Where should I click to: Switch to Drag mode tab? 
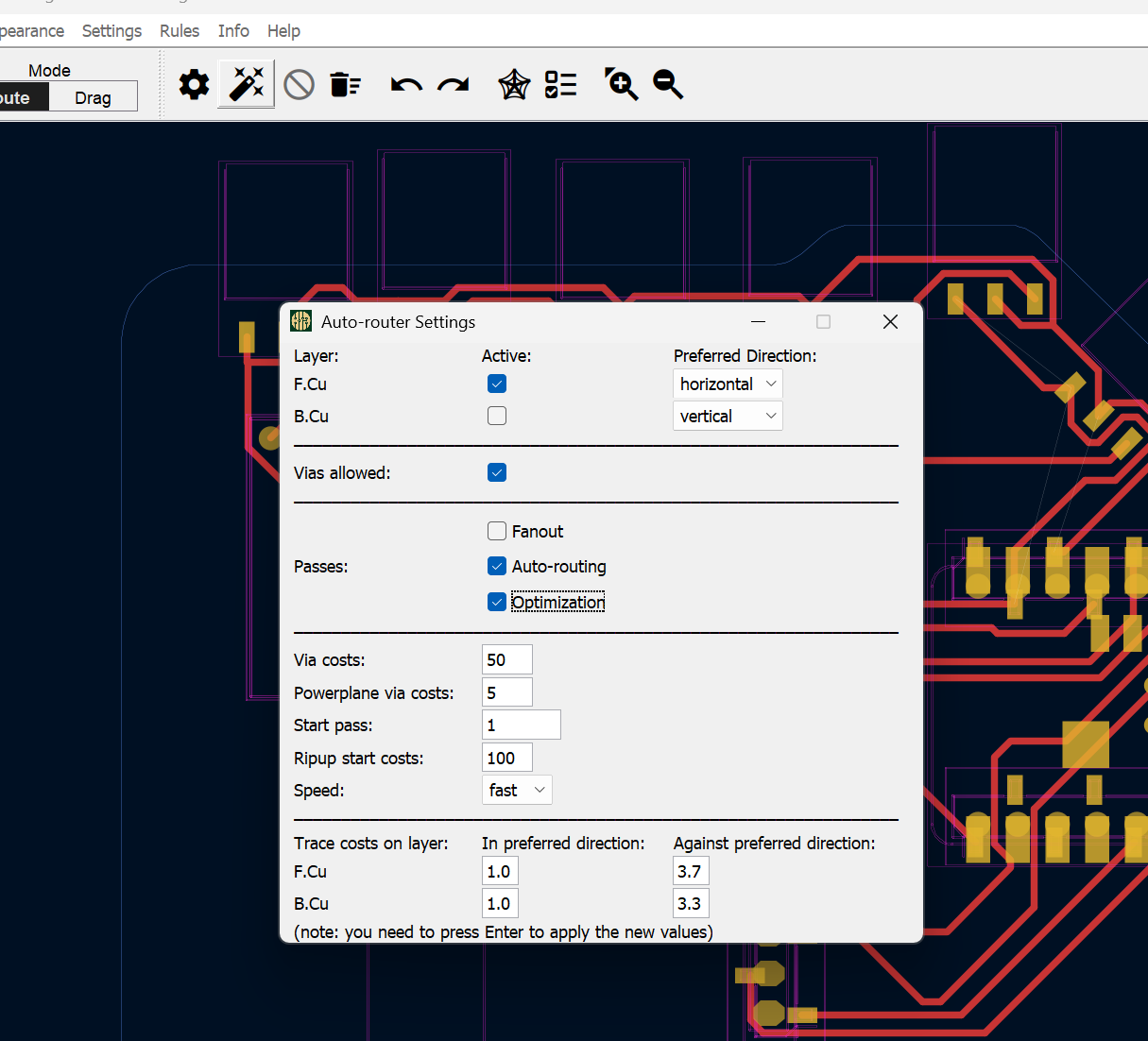click(x=94, y=96)
